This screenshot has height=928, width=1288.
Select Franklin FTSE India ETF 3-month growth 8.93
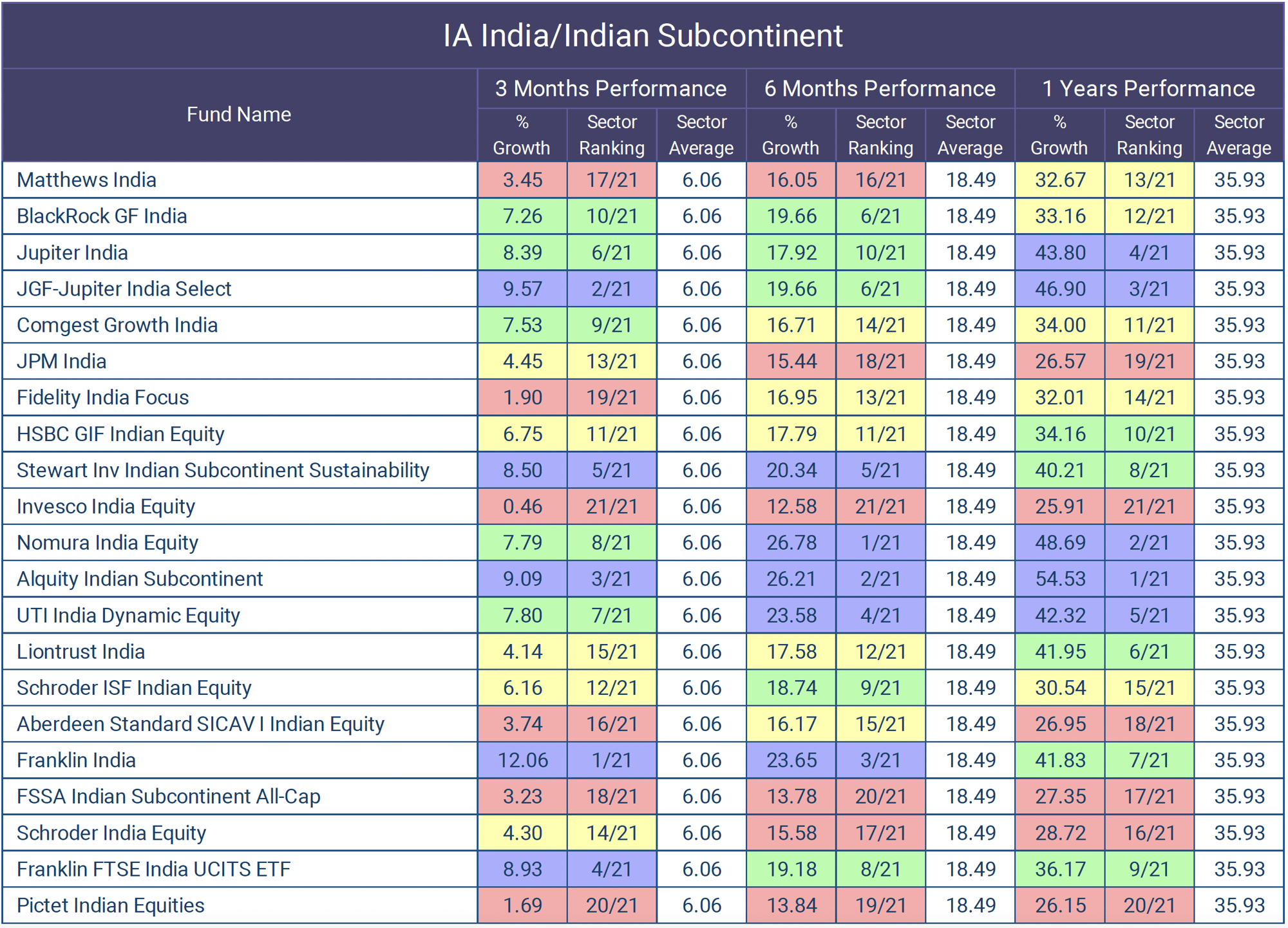(x=522, y=869)
